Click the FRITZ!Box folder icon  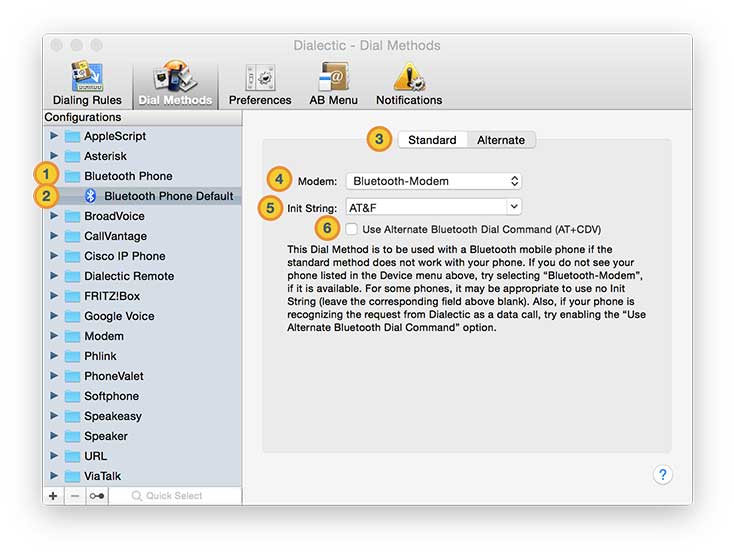pyautogui.click(x=72, y=296)
